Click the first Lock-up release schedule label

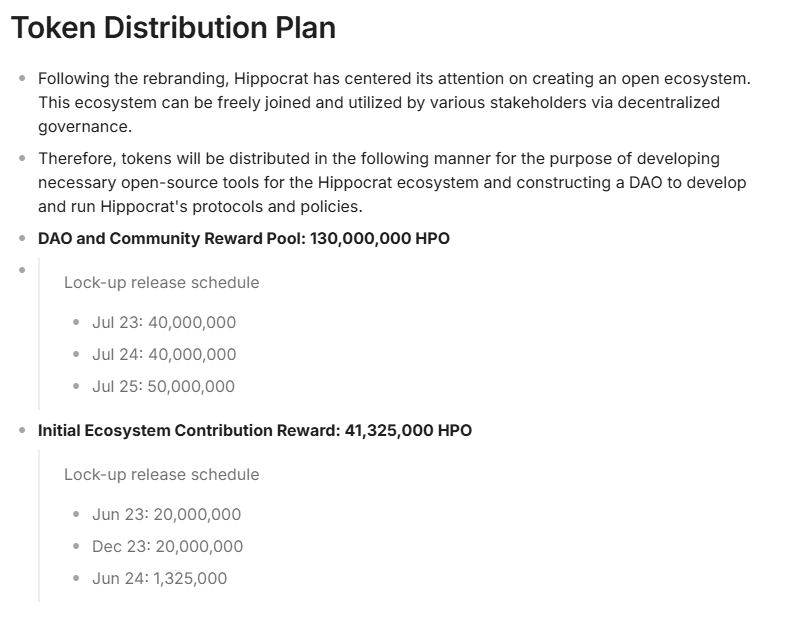coord(162,282)
